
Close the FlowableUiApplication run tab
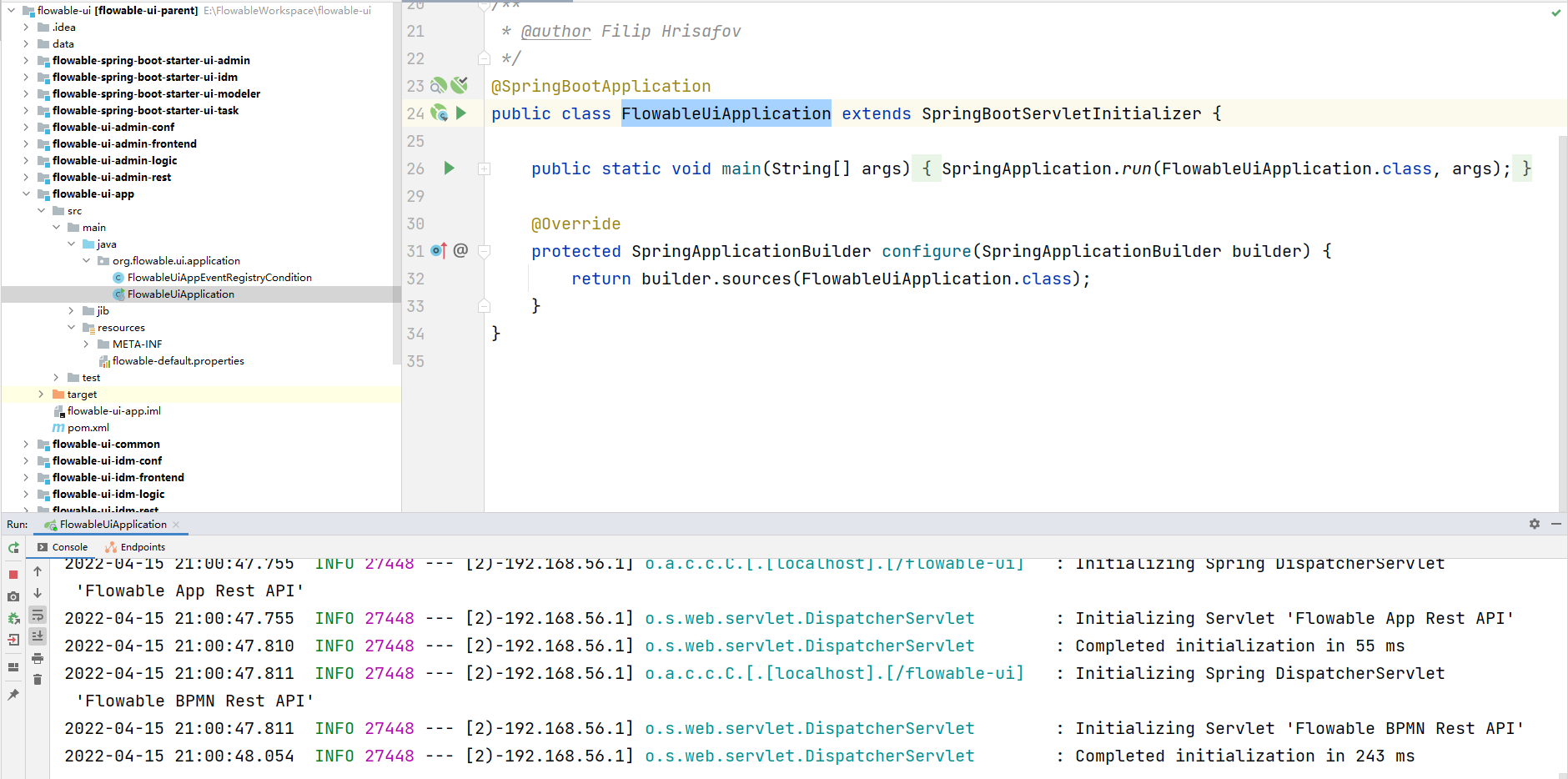(176, 525)
